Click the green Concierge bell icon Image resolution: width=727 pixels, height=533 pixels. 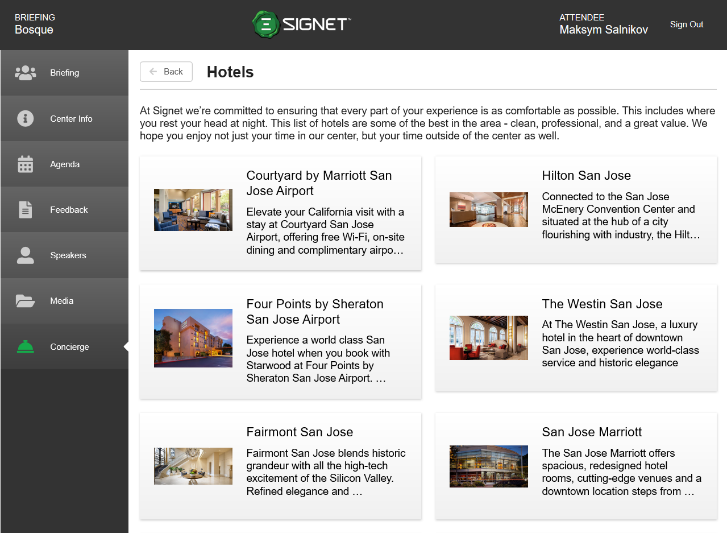(26, 347)
